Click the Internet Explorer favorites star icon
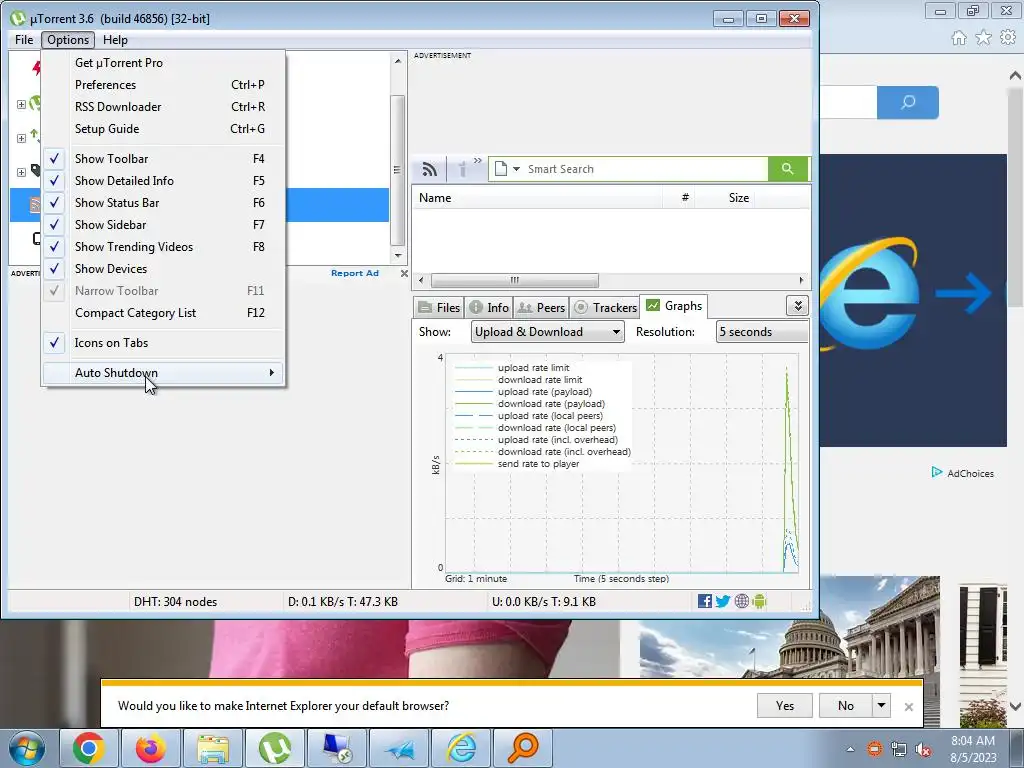The height and width of the screenshot is (768, 1024). pyautogui.click(x=983, y=38)
